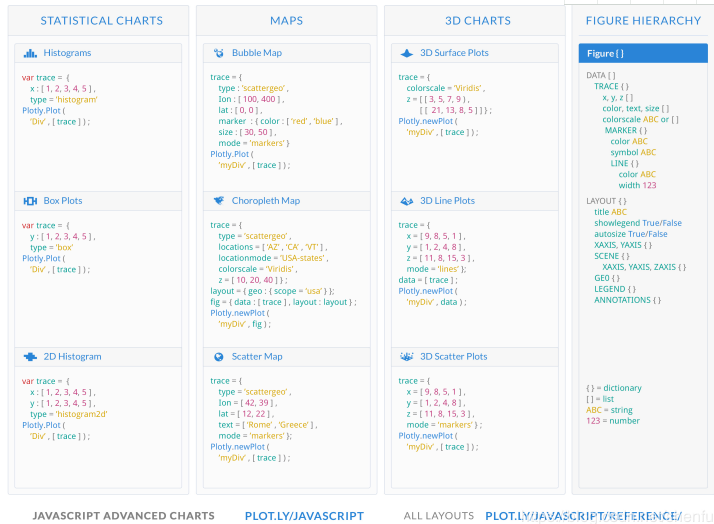Click the Choropleth Map icon
This screenshot has height=524, width=714.
click(218, 201)
